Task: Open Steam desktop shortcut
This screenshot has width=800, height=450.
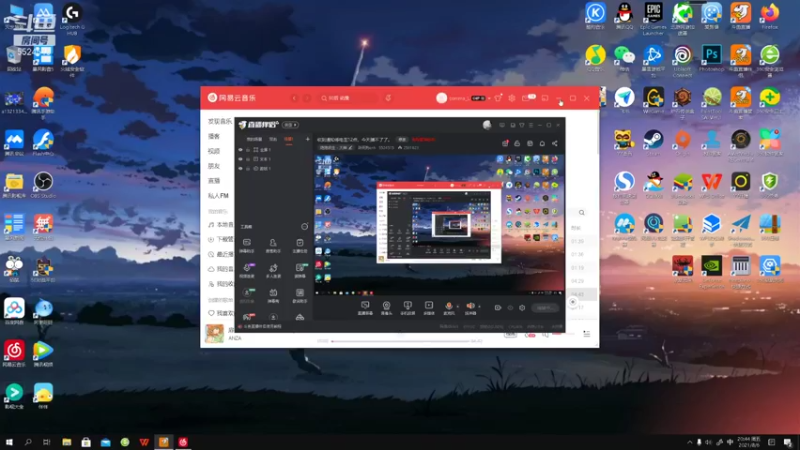Action: coord(653,142)
